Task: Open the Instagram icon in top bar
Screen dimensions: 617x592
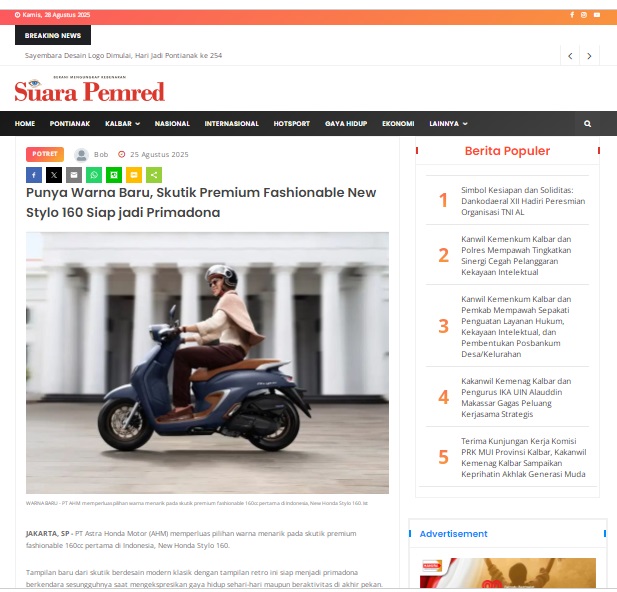Action: click(x=584, y=15)
